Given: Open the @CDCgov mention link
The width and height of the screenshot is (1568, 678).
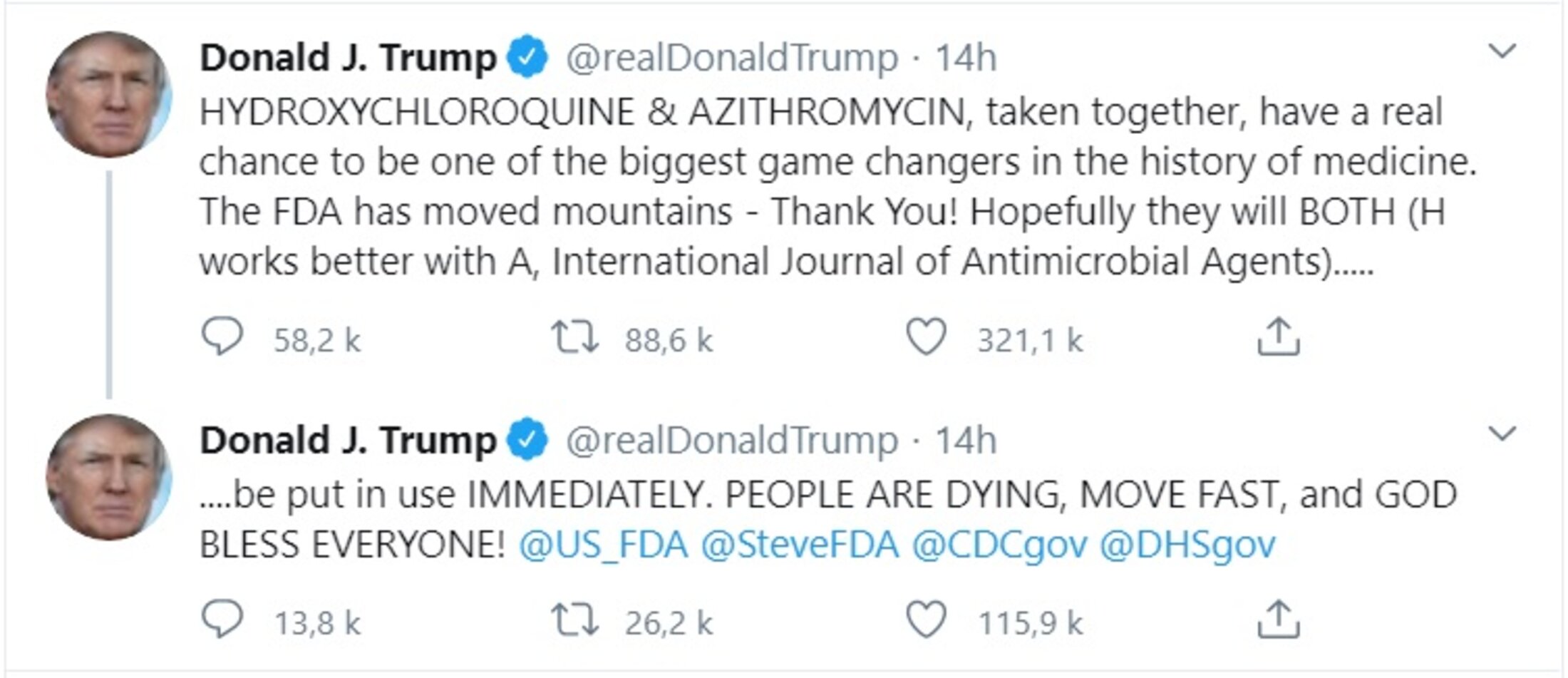Looking at the screenshot, I should 1000,546.
